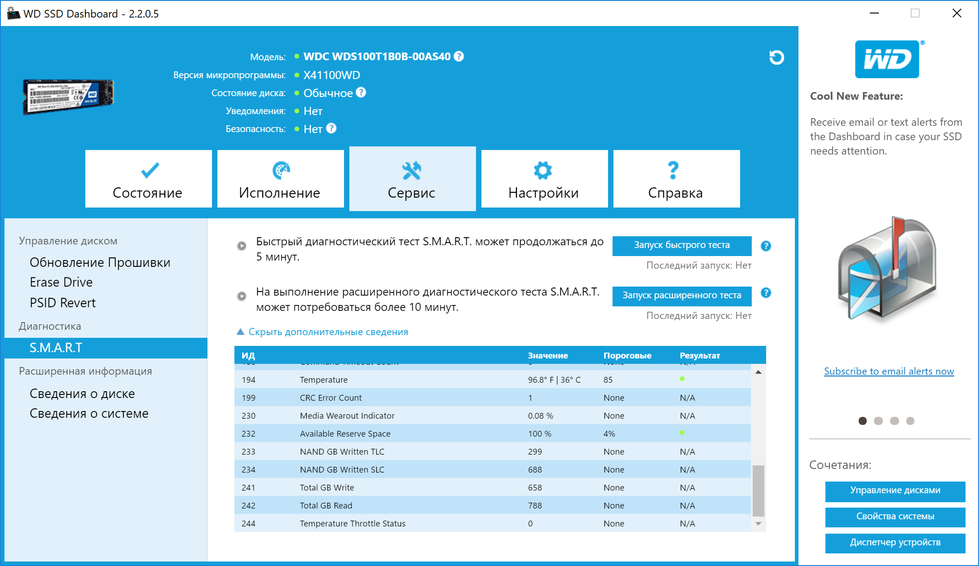Viewport: 979px width, 566px height.
Task: Collapse Скрыть дополнительные сведения
Action: point(322,332)
